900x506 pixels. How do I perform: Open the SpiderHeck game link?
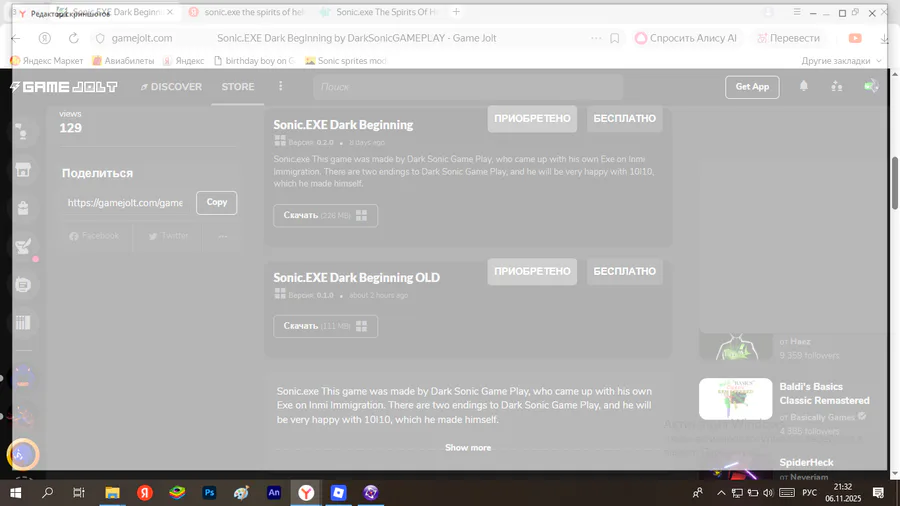[x=806, y=462]
